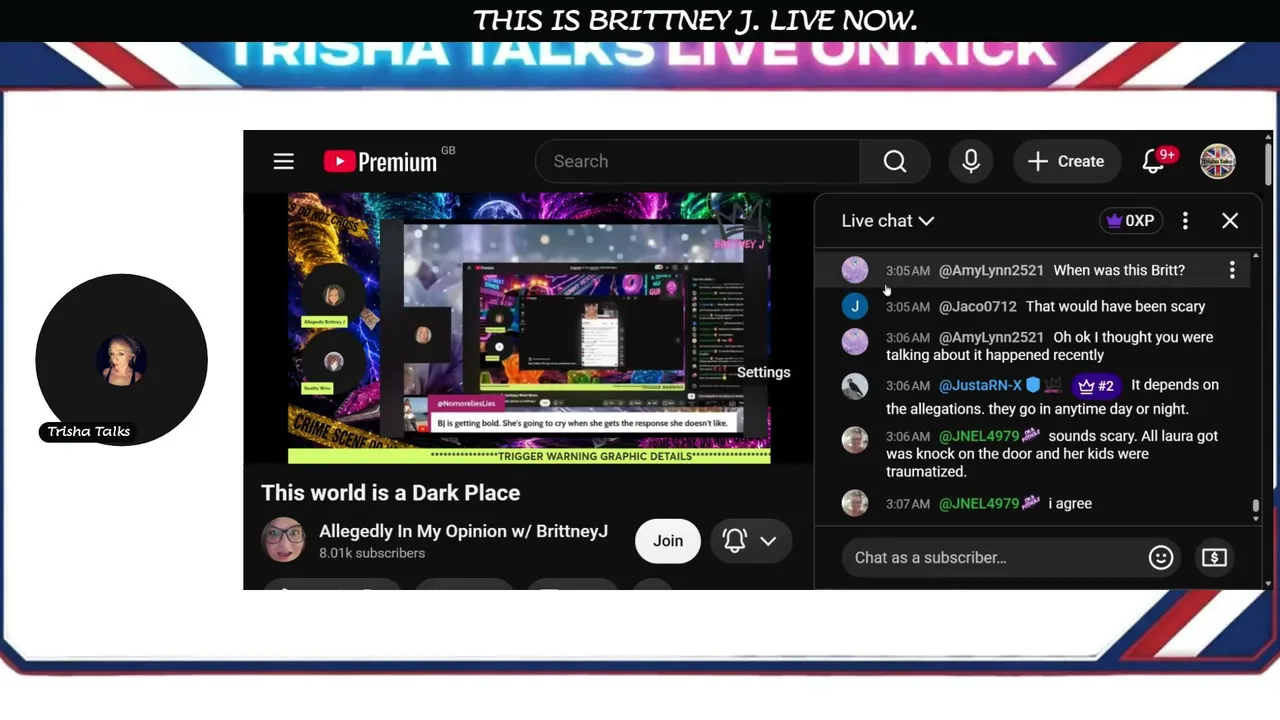Open live chat more options menu
The width and height of the screenshot is (1280, 720).
pyautogui.click(x=1185, y=221)
